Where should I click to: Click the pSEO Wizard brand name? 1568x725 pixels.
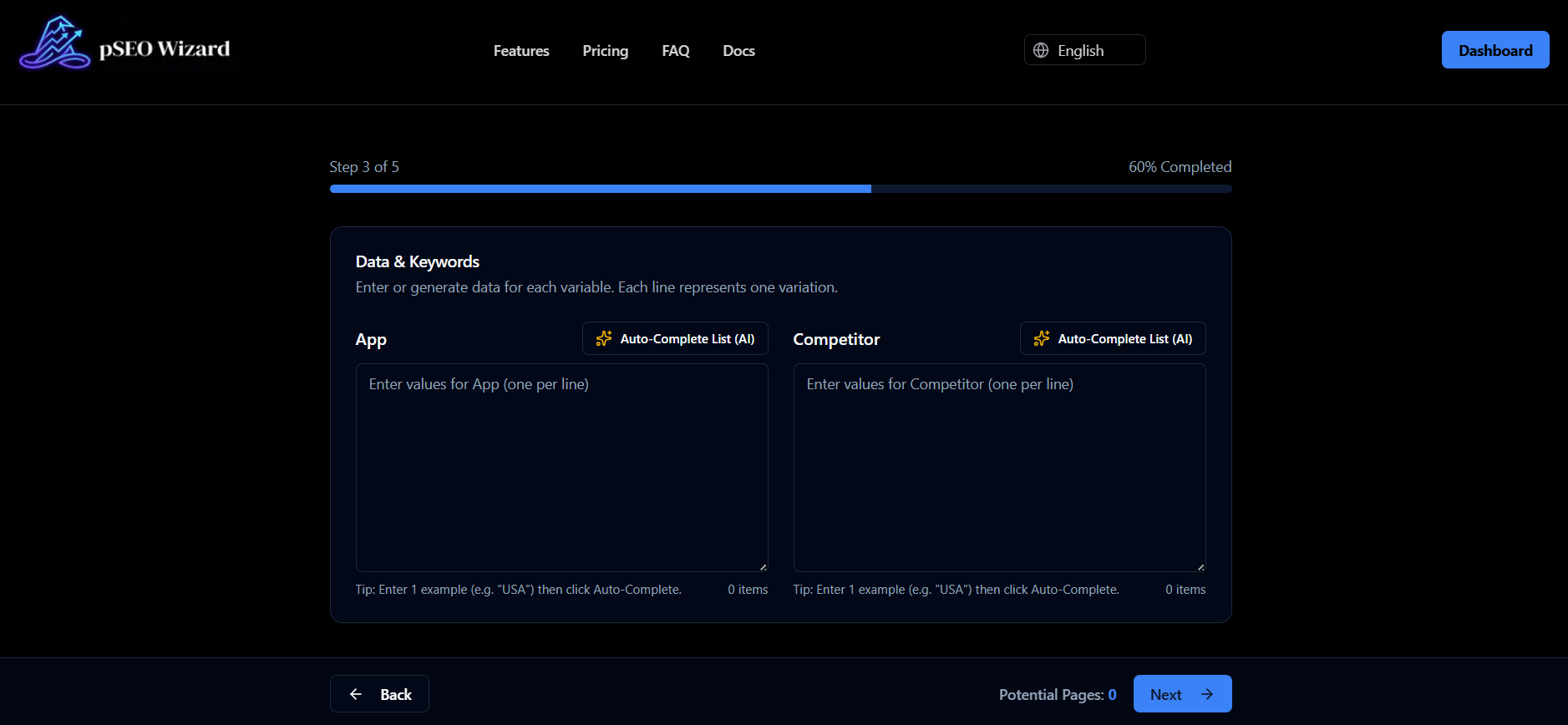[x=165, y=49]
